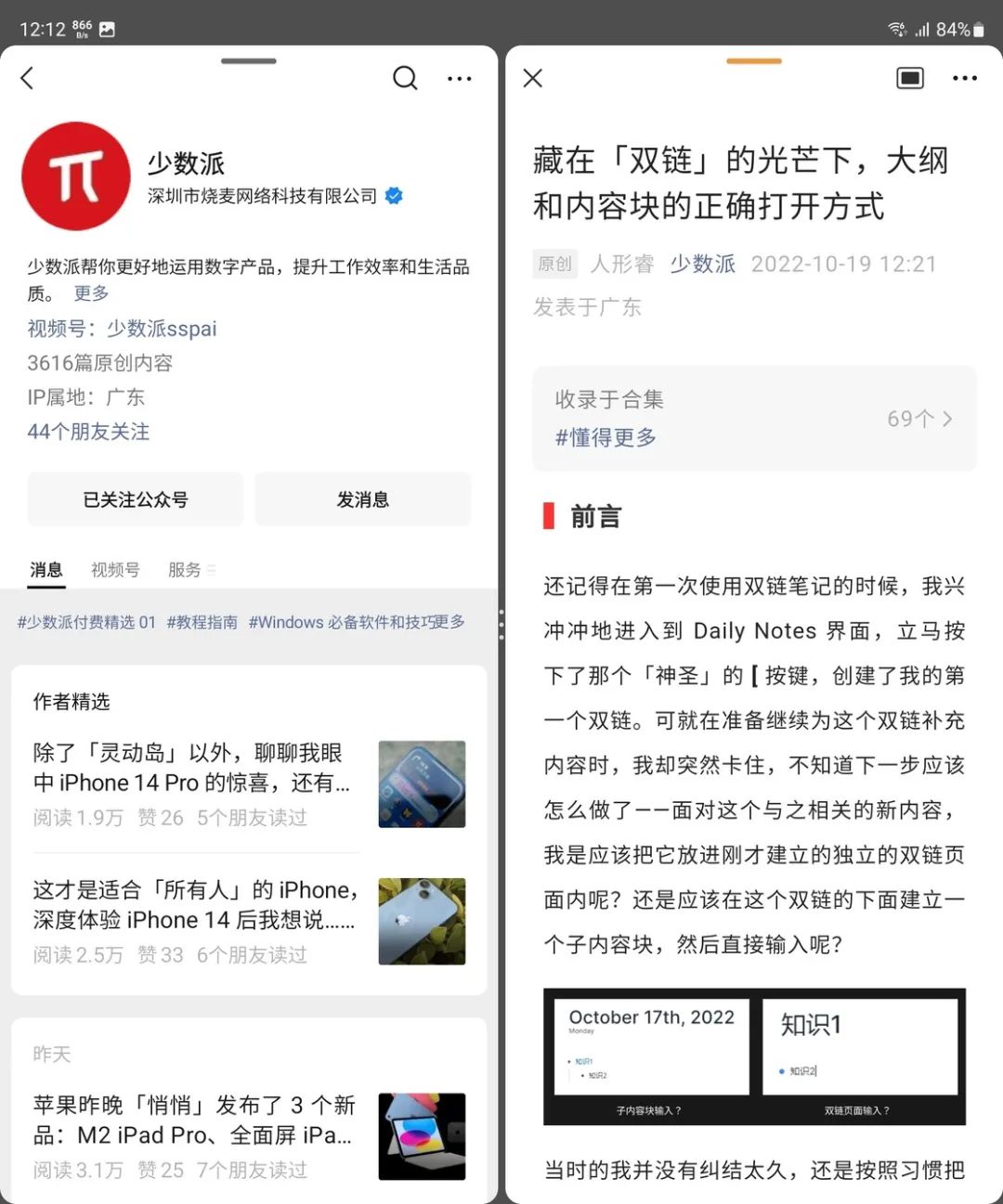This screenshot has height=1204, width=1003.
Task: Tap the 少数派 red π avatar
Action: (76, 176)
